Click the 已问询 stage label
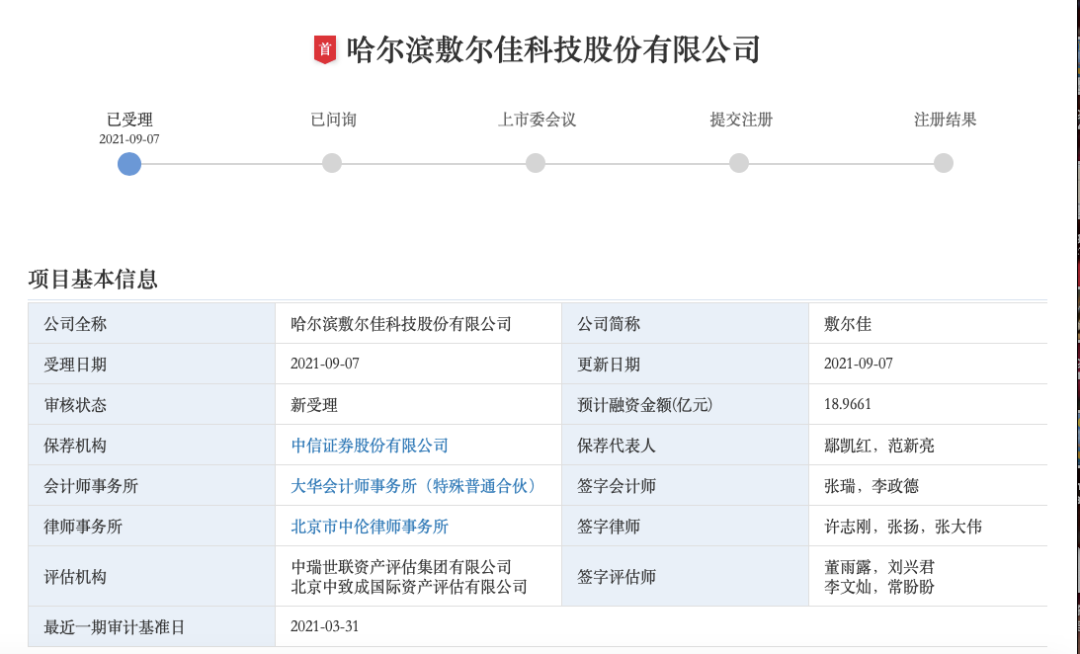The height and width of the screenshot is (654, 1080). (333, 120)
